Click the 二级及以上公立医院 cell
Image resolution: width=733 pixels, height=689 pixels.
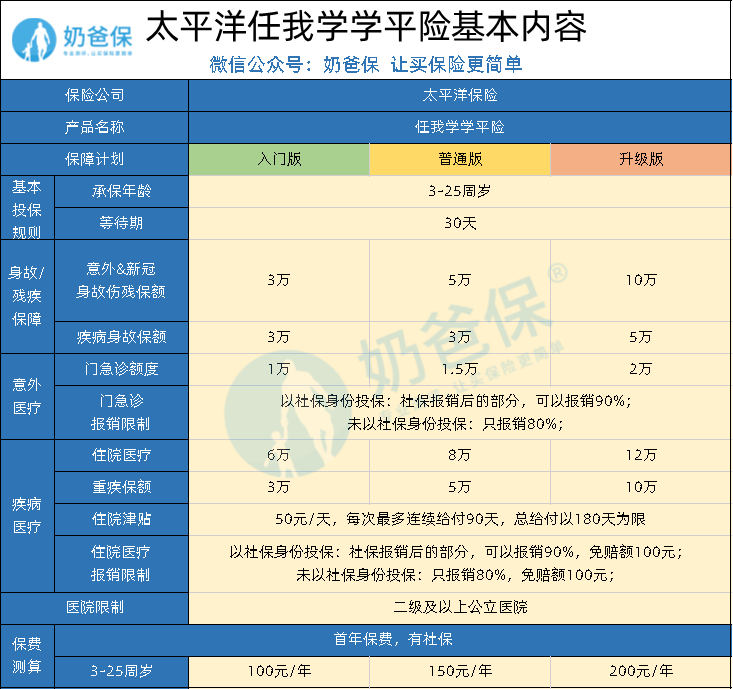point(460,608)
